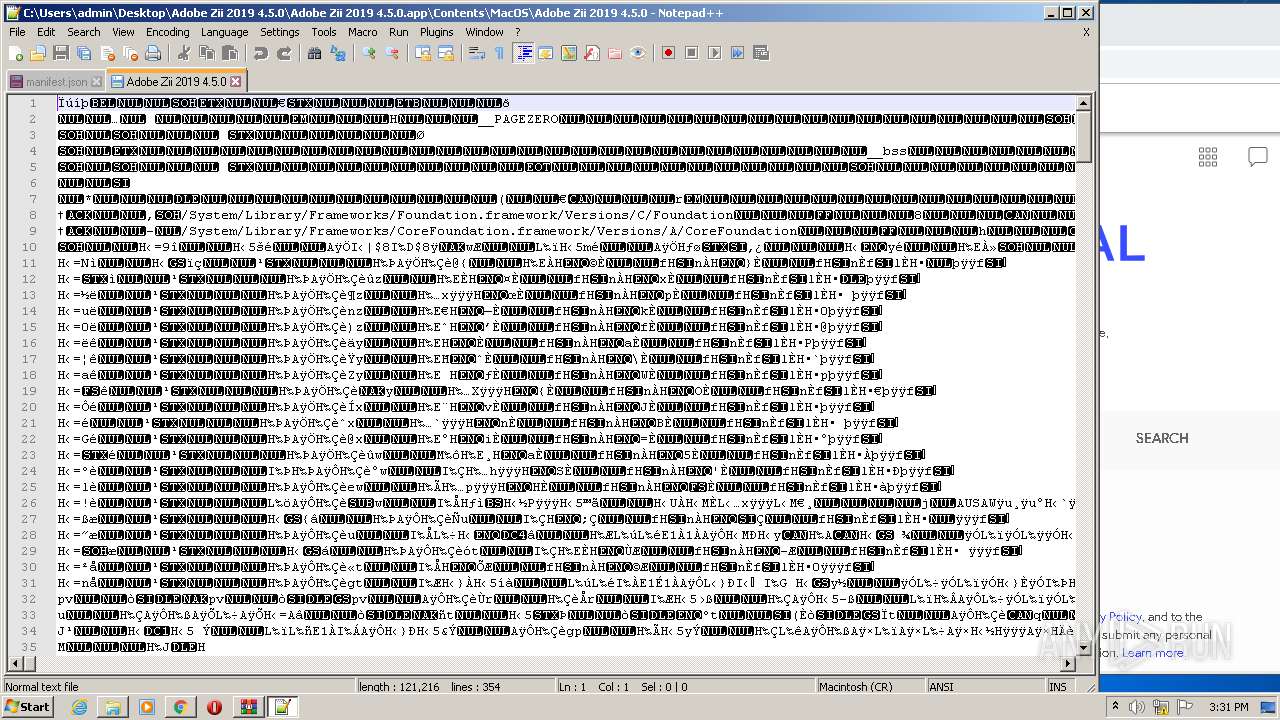The width and height of the screenshot is (1280, 720).
Task: Click the Close document toolbar icon
Action: point(107,53)
